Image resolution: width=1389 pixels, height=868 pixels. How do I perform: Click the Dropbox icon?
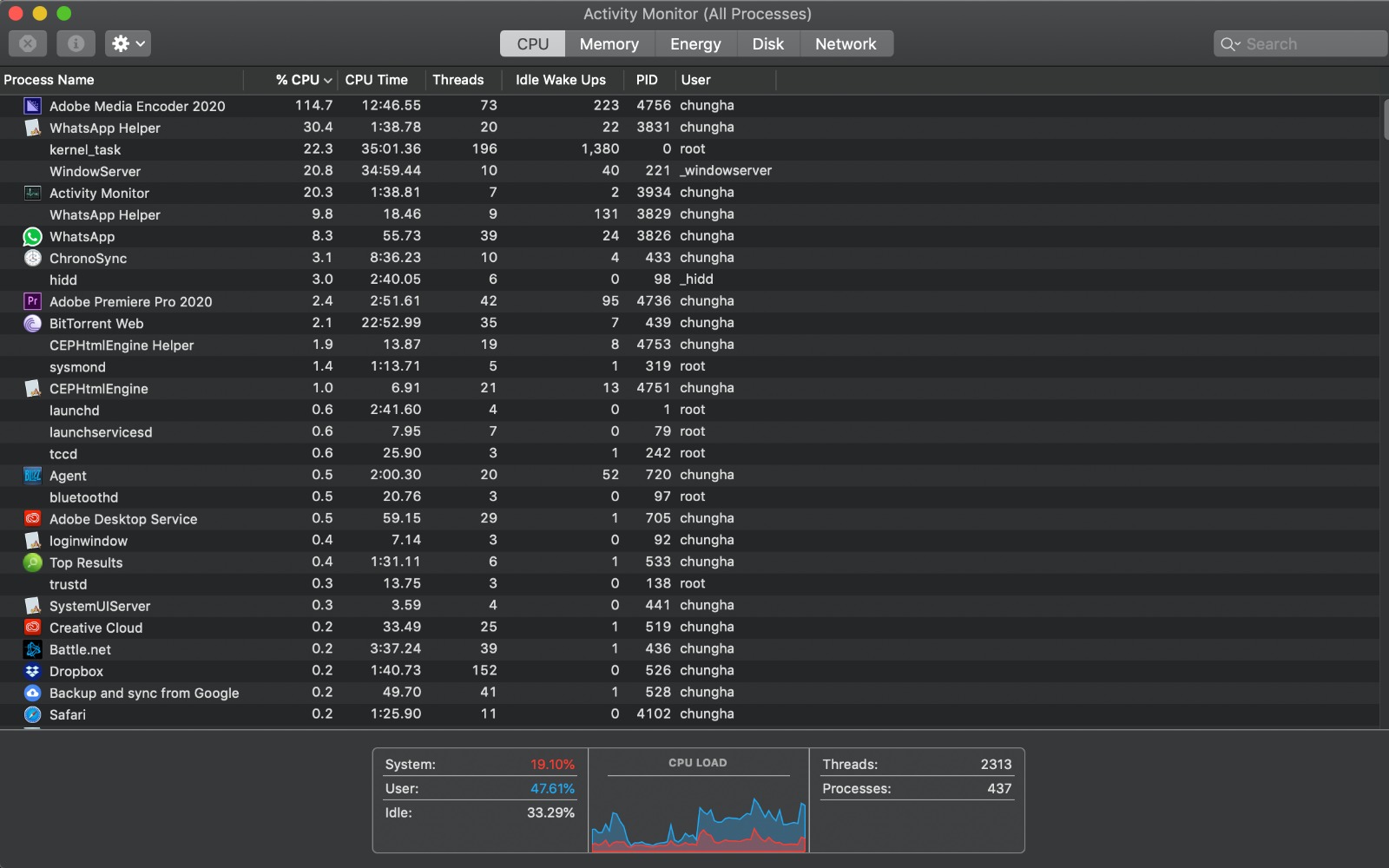32,670
